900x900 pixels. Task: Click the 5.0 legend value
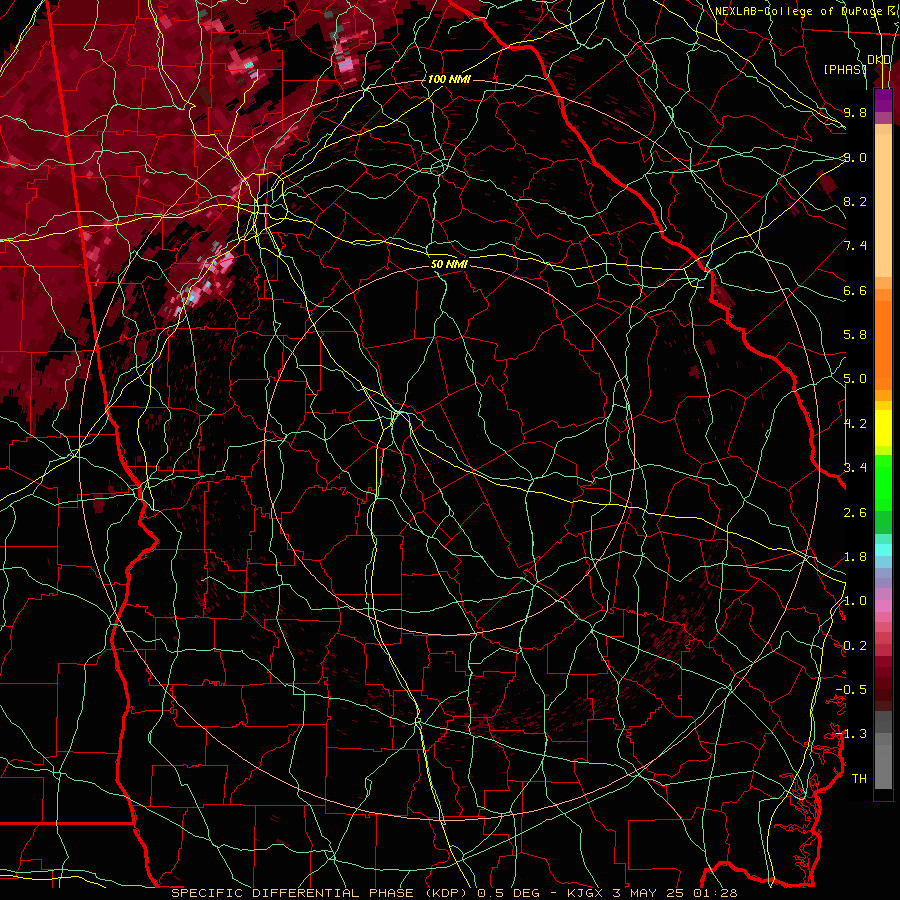(855, 379)
